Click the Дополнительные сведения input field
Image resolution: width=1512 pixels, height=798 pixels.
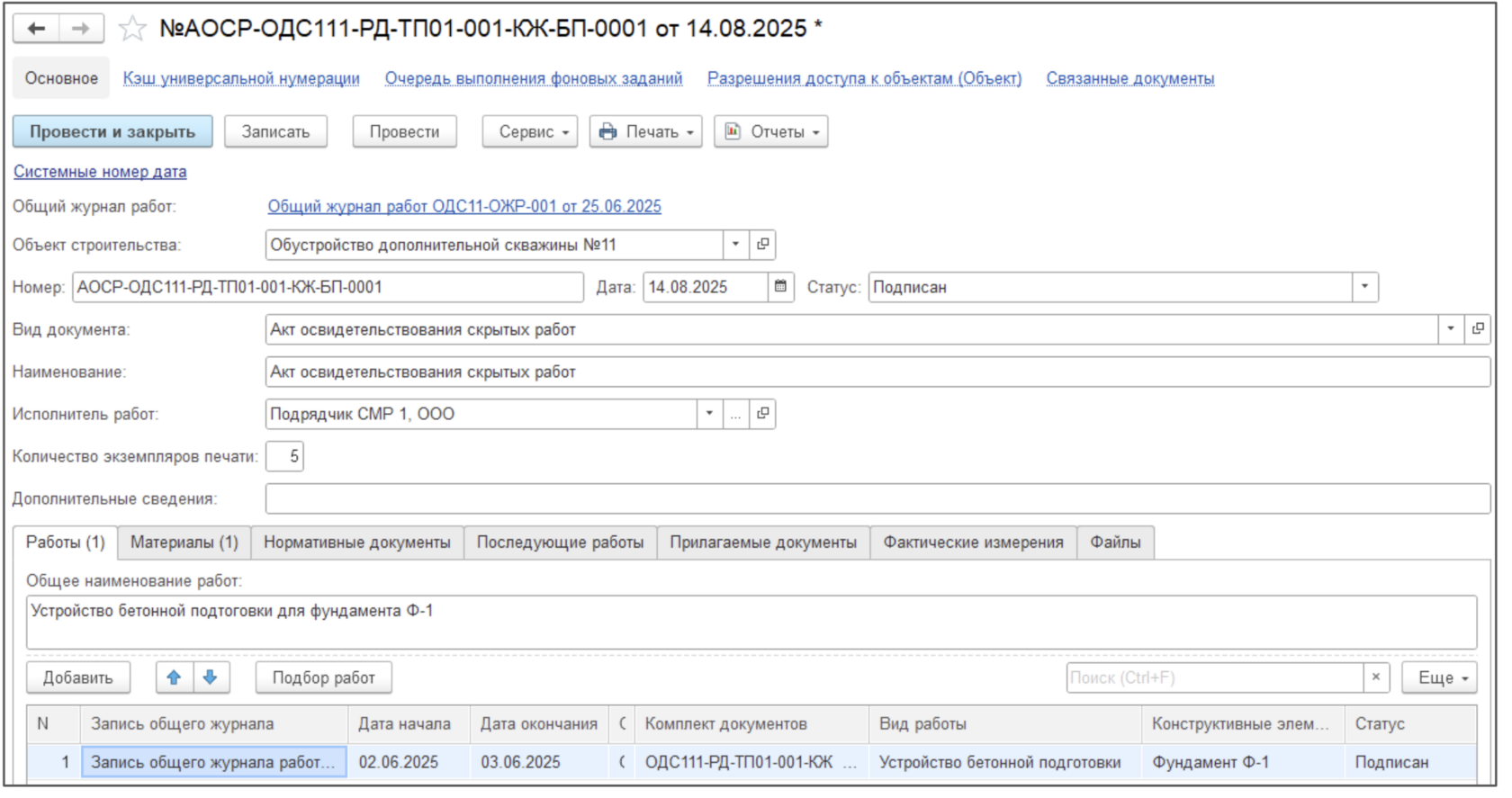tap(877, 498)
